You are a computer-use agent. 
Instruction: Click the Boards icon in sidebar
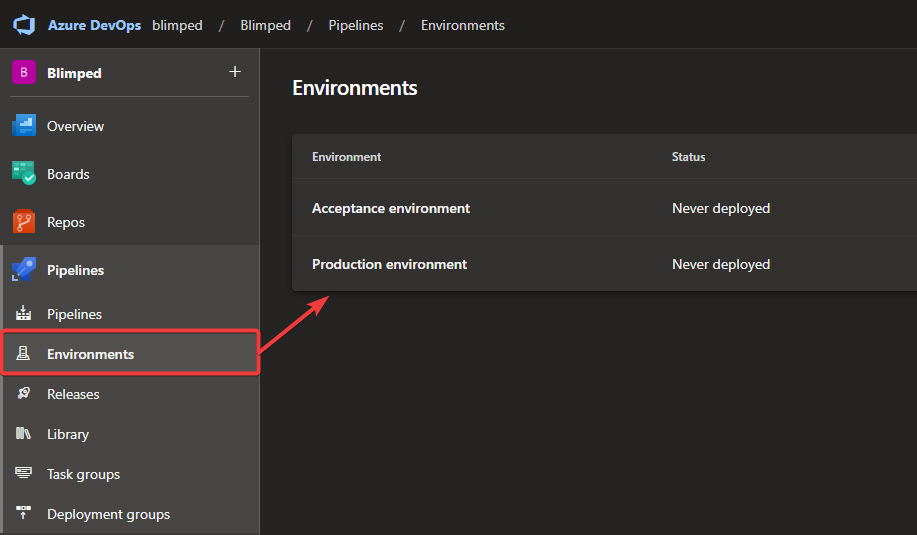(x=24, y=174)
